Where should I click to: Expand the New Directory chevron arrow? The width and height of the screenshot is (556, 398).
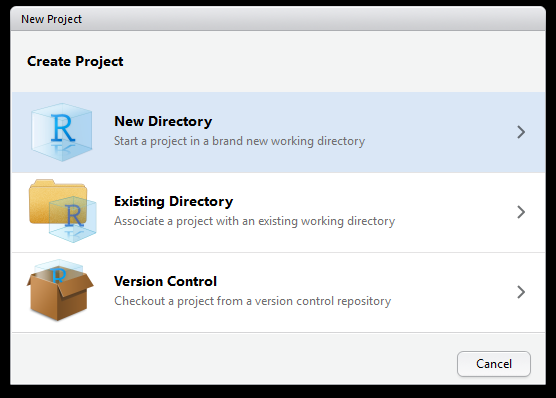521,132
